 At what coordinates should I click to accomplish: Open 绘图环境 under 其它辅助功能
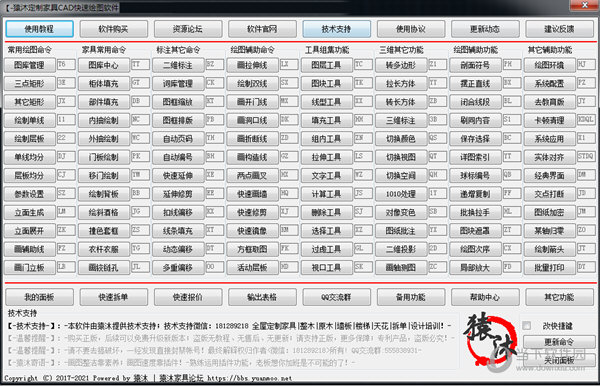pyautogui.click(x=549, y=65)
